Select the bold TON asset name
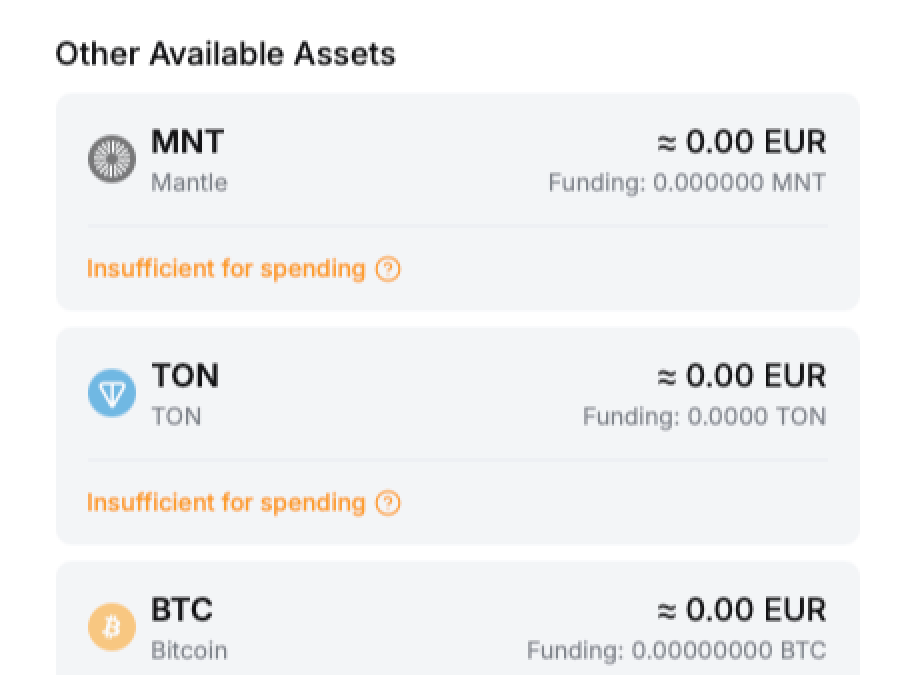Viewport: 908px width, 675px height. 185,376
